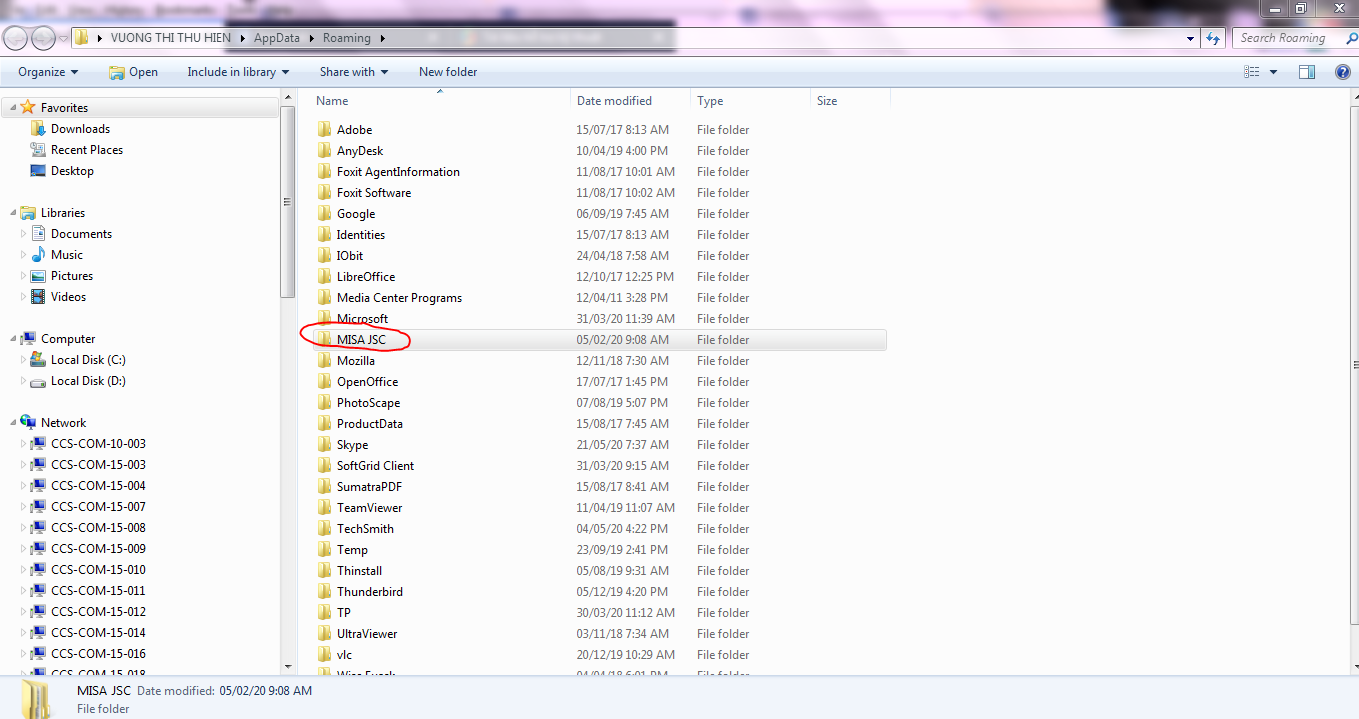The width and height of the screenshot is (1359, 719).
Task: Expand the Documents library node
Action: [x=24, y=234]
